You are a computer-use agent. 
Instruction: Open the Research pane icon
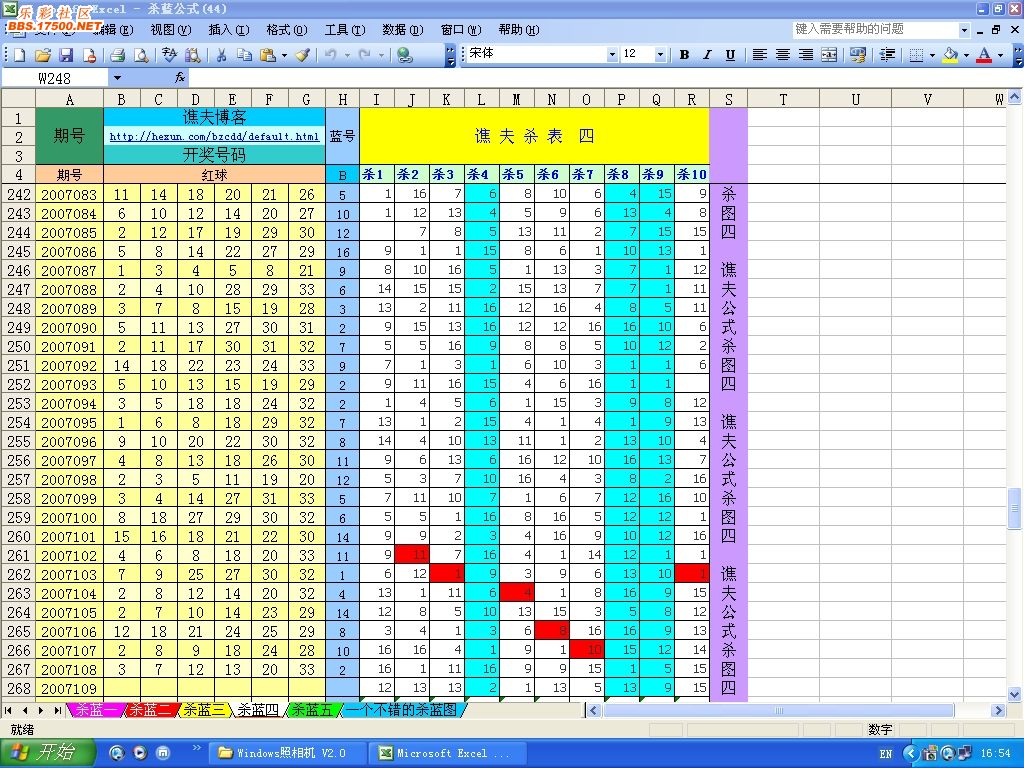click(x=192, y=56)
